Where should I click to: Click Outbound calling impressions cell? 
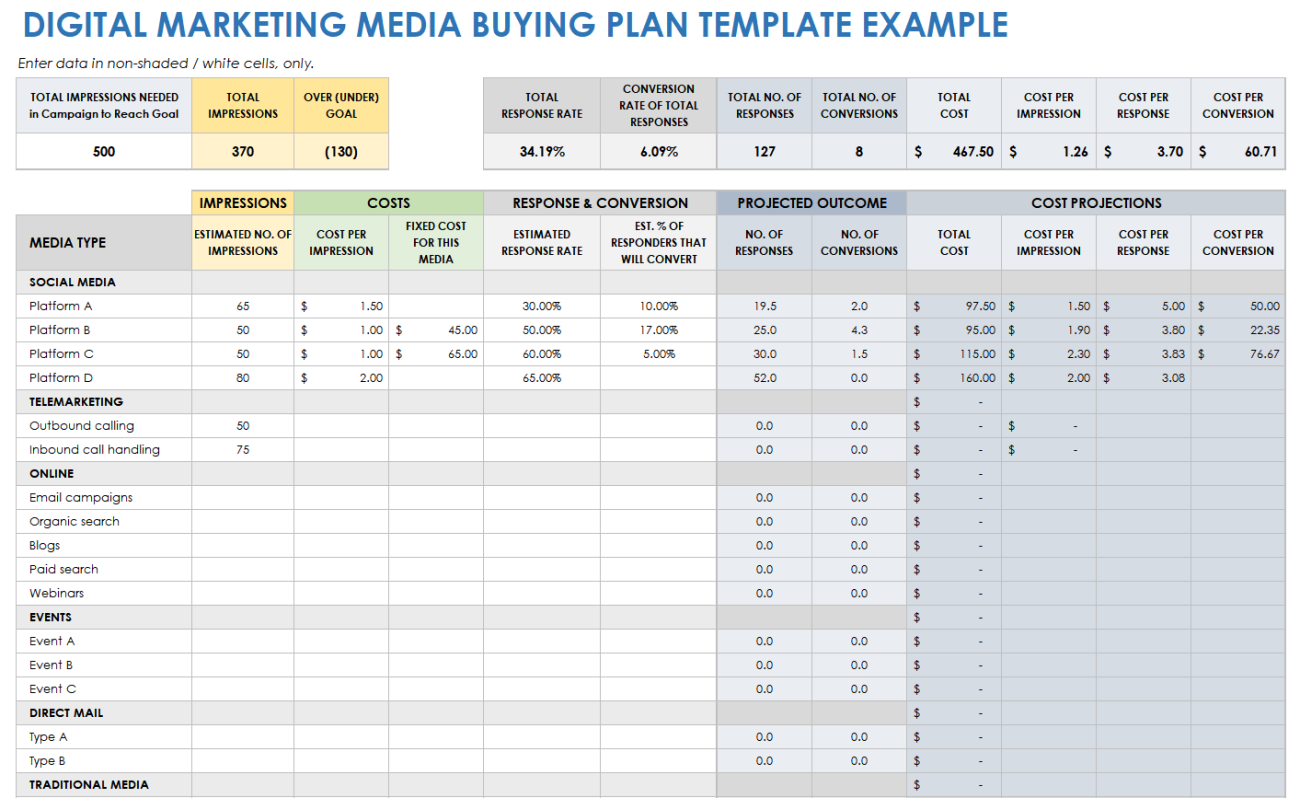[243, 426]
